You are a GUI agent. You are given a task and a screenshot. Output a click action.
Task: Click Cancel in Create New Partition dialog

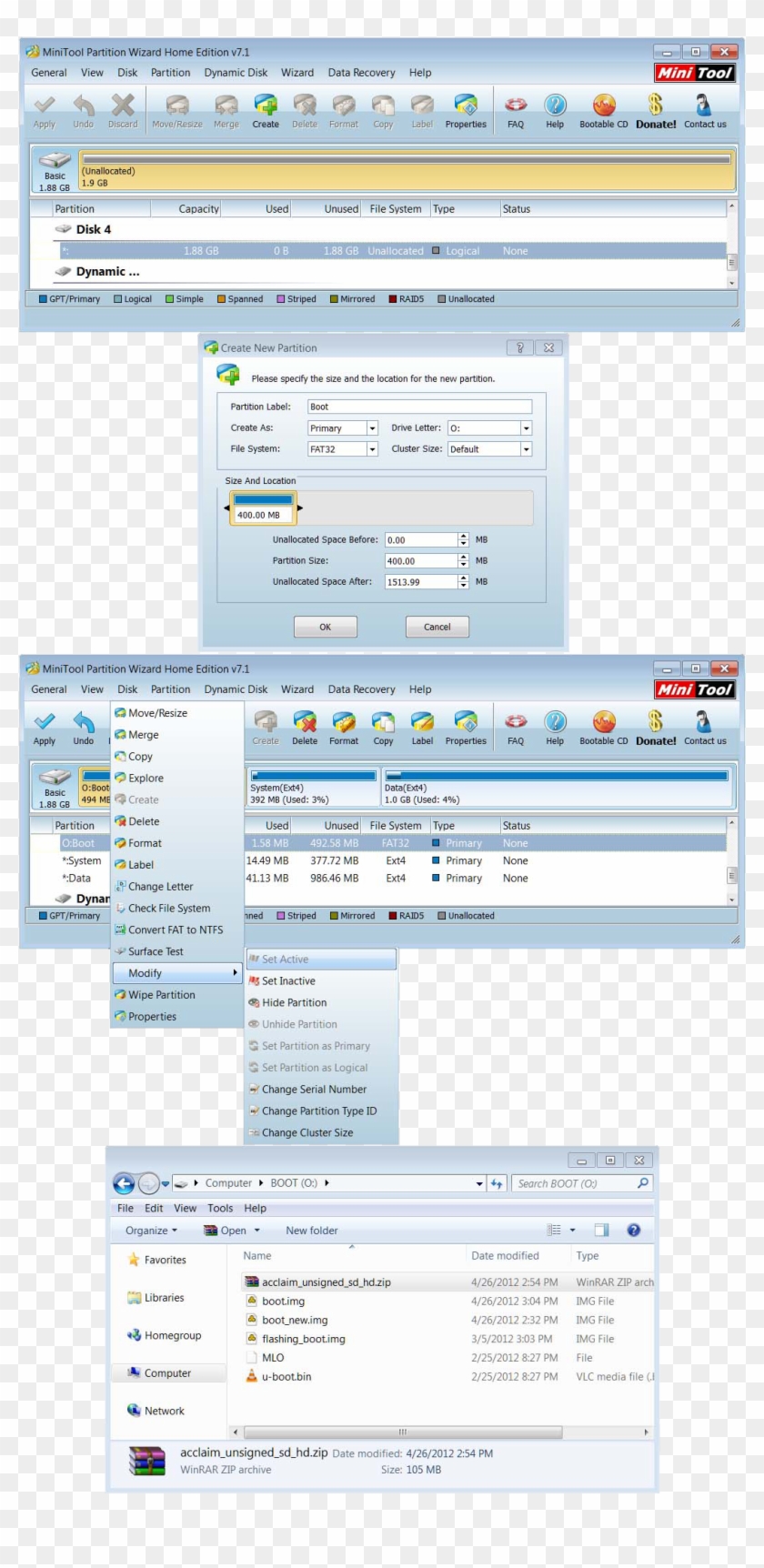[437, 627]
